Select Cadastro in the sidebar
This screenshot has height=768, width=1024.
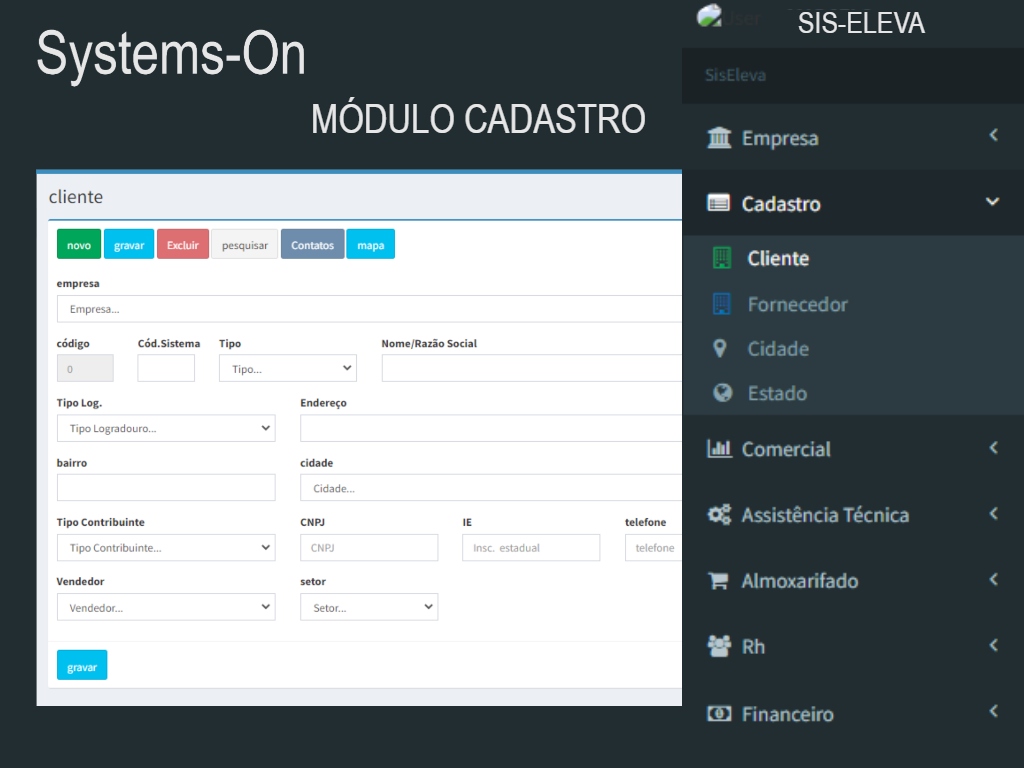click(853, 204)
